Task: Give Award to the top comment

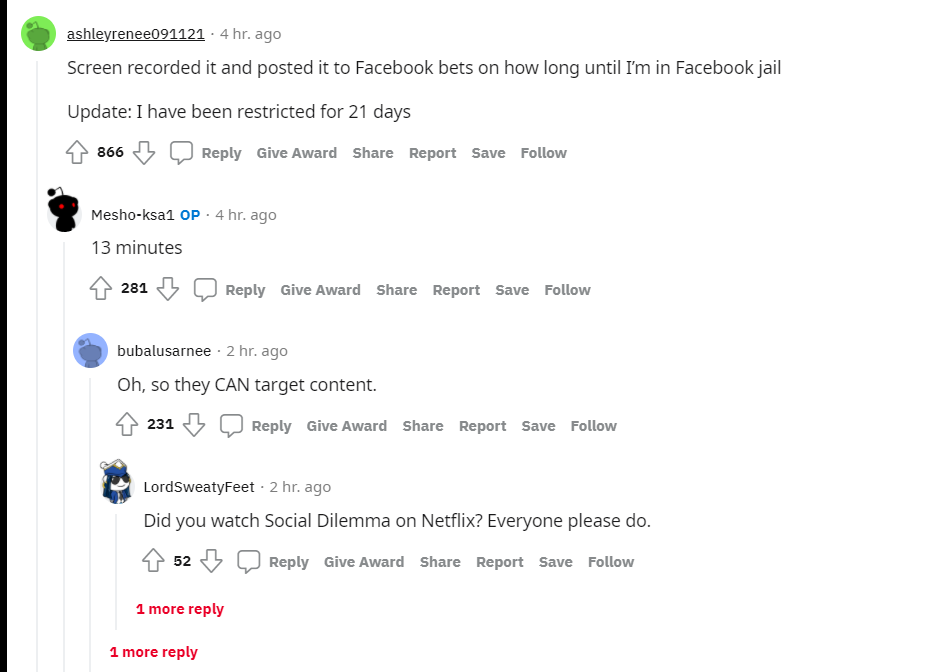Action: [x=296, y=152]
